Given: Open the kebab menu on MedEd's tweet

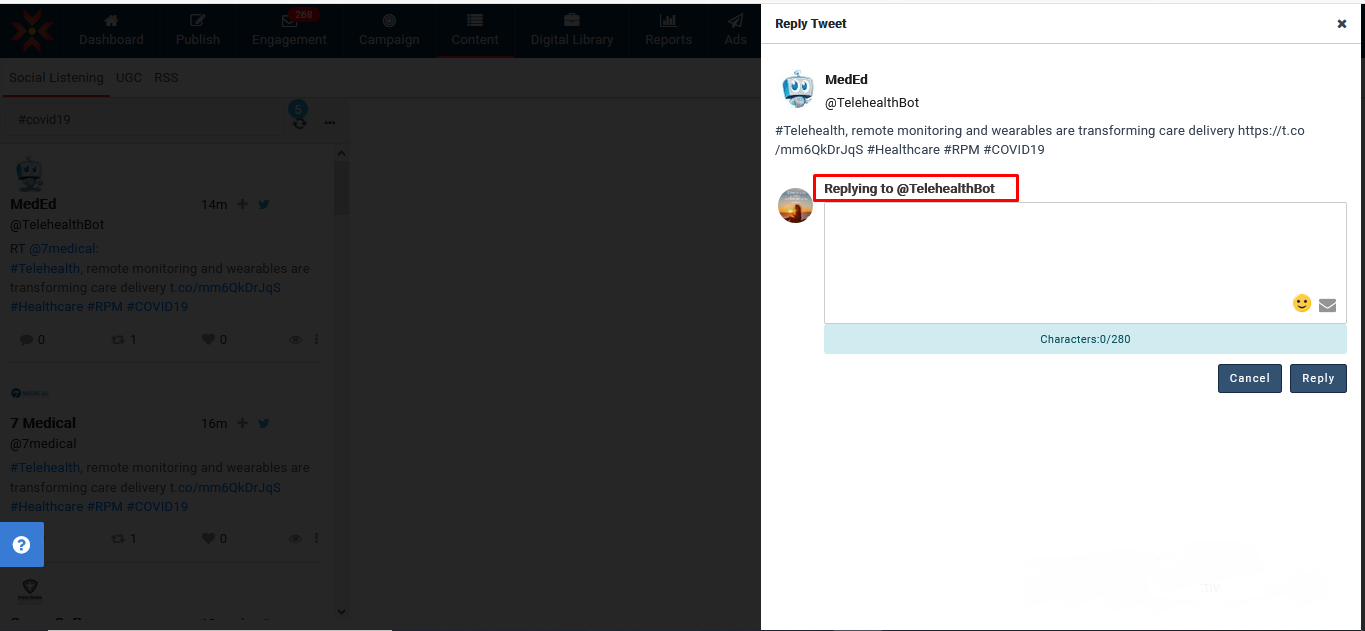Looking at the screenshot, I should point(316,339).
